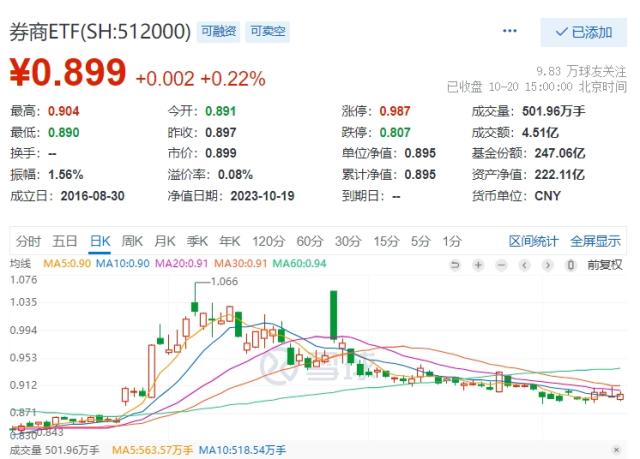Click the 0.843 low price marker
The image size is (640, 459).
[x=51, y=432]
